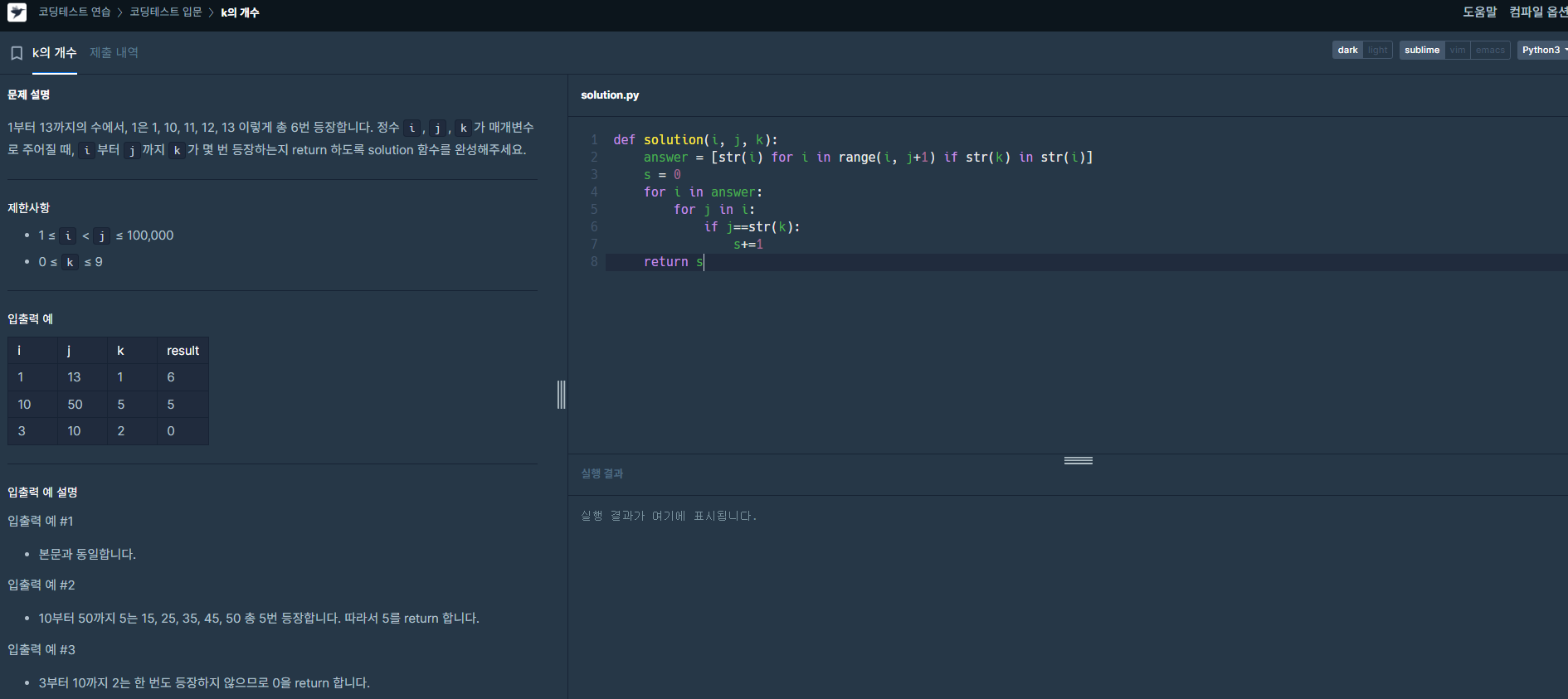This screenshot has width=1568, height=699.
Task: Click k의 개수 breadcrumb title
Action: (x=240, y=12)
